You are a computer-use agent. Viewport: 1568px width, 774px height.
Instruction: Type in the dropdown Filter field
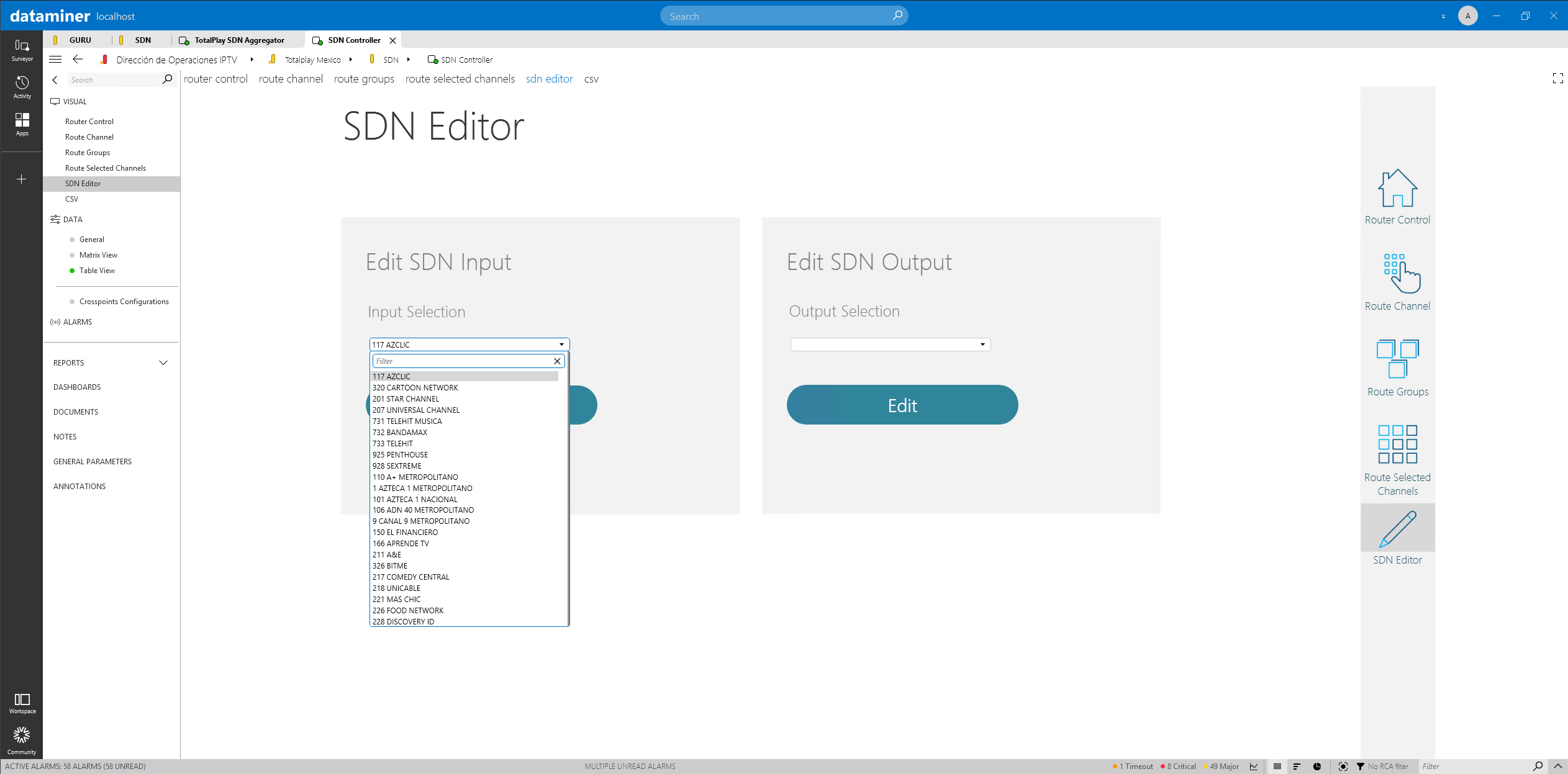462,361
